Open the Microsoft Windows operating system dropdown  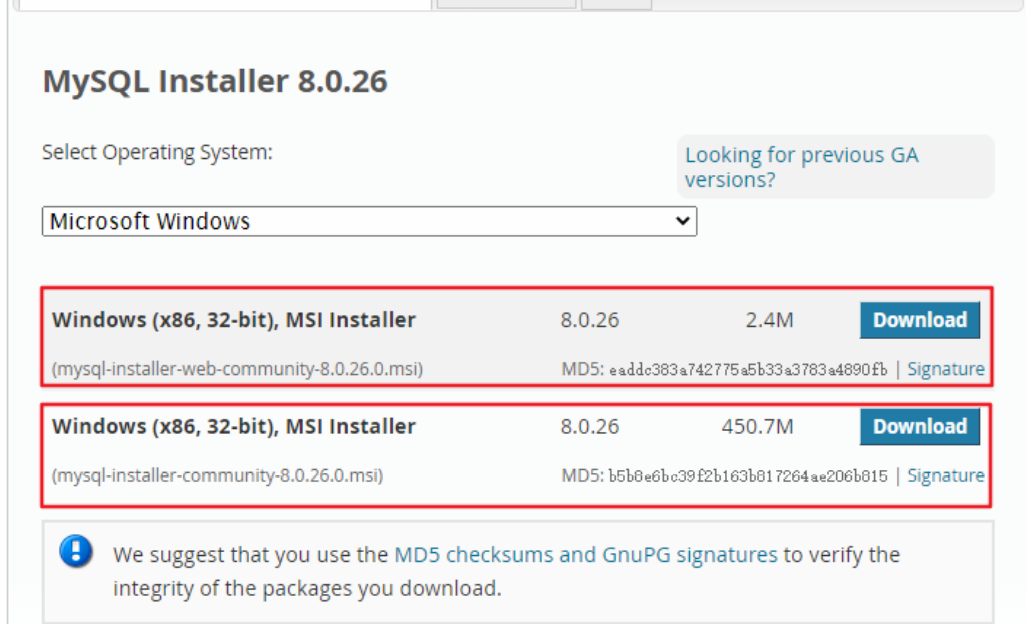point(369,221)
